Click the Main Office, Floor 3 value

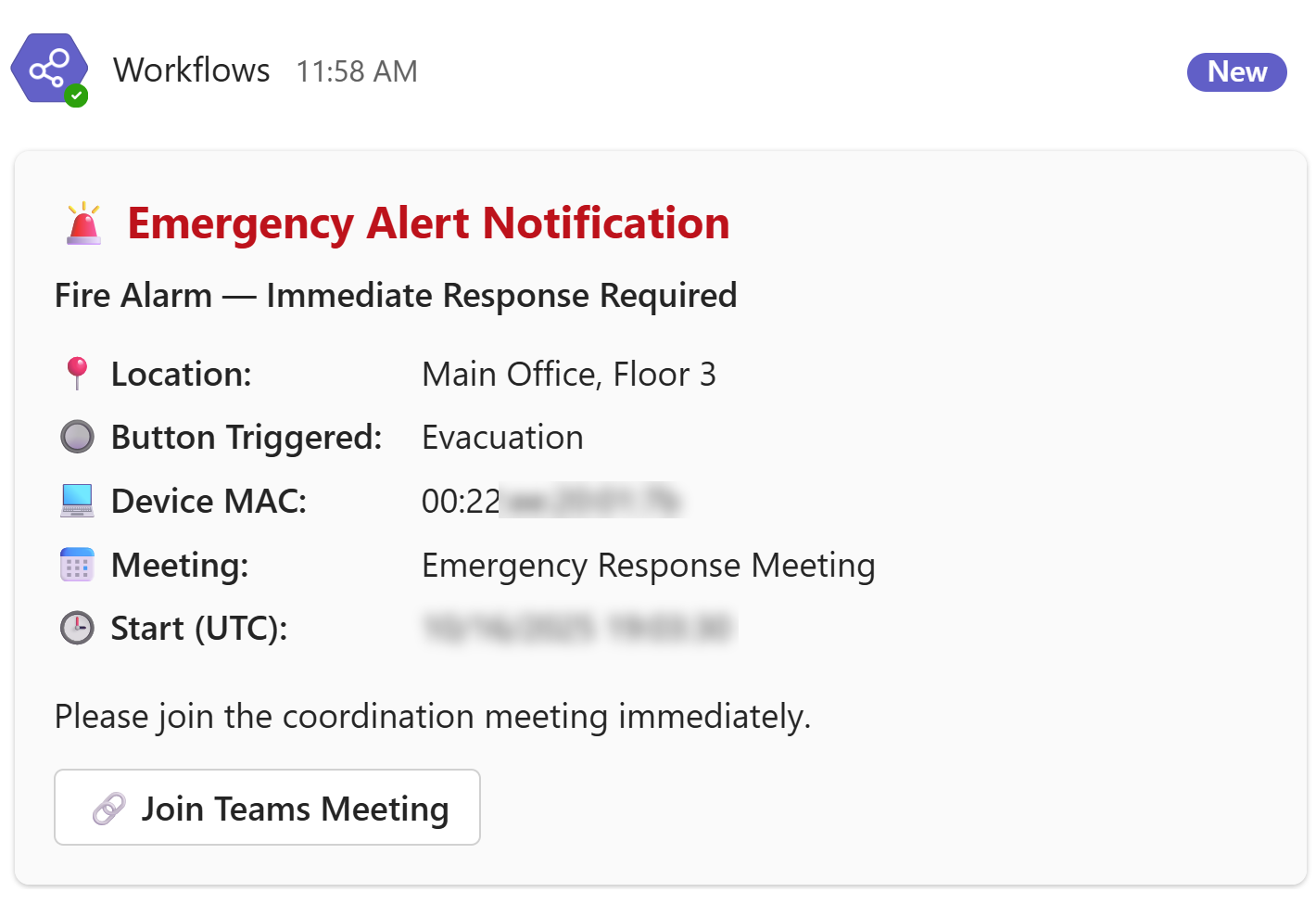(x=568, y=375)
